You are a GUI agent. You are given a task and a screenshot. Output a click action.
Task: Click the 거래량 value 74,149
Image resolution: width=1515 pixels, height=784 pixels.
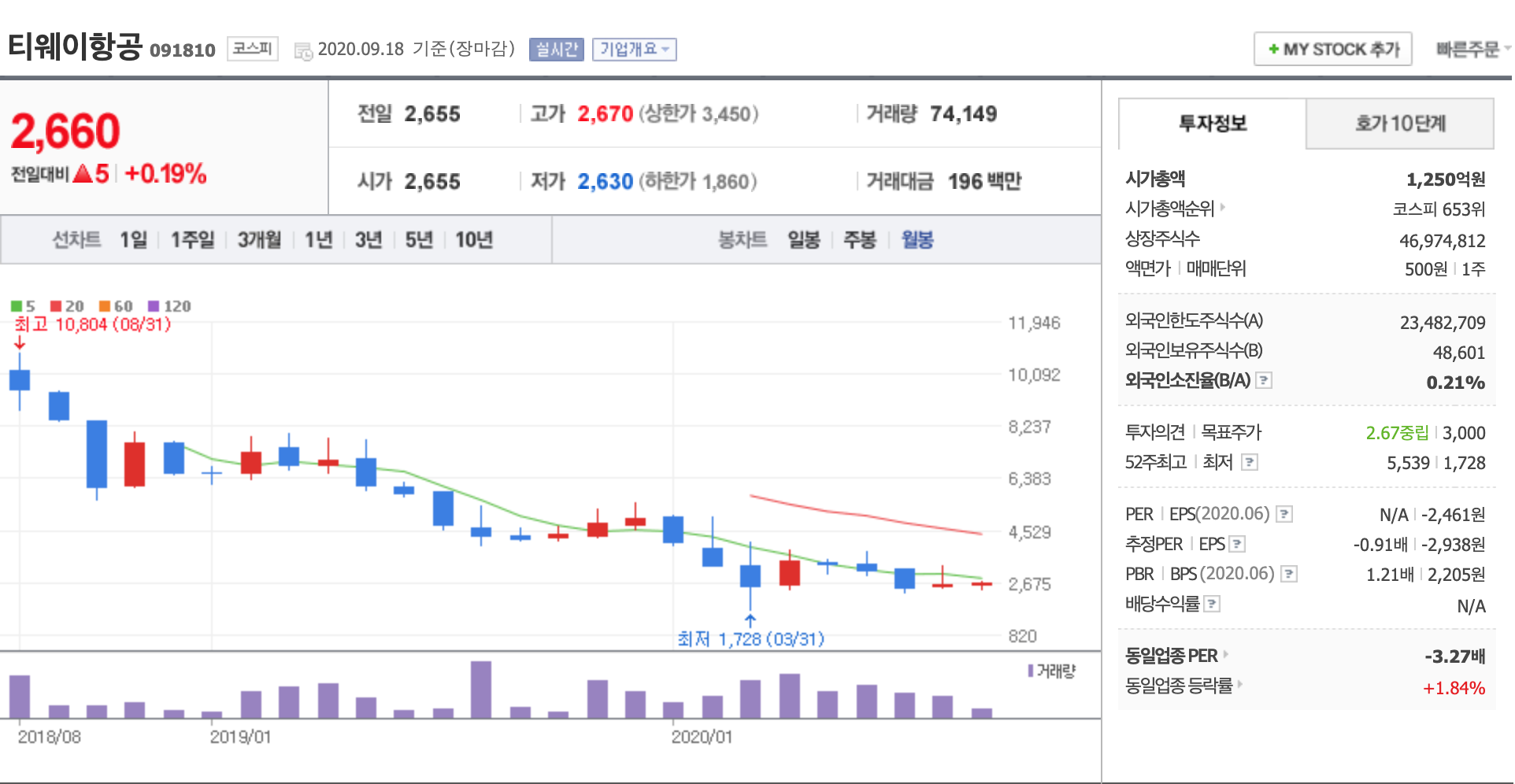click(x=963, y=114)
